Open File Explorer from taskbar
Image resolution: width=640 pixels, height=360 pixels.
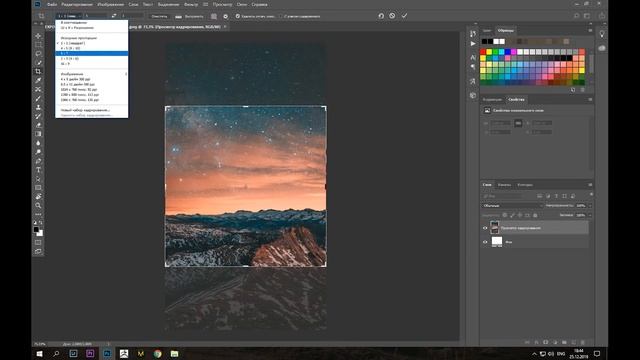tap(174, 353)
